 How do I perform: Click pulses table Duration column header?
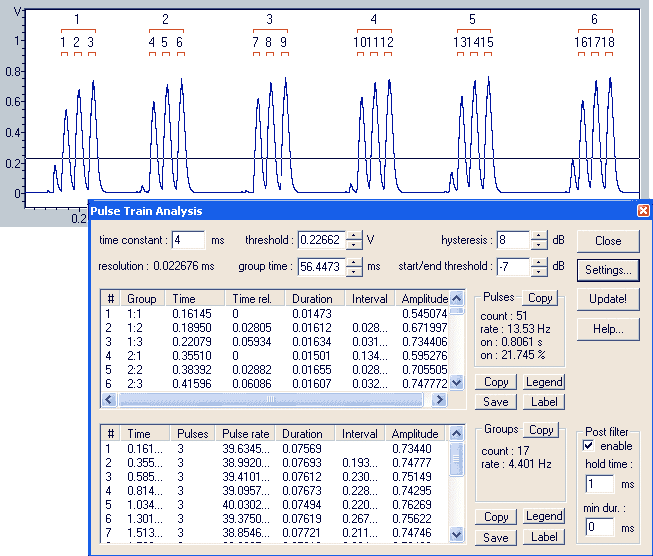314,299
